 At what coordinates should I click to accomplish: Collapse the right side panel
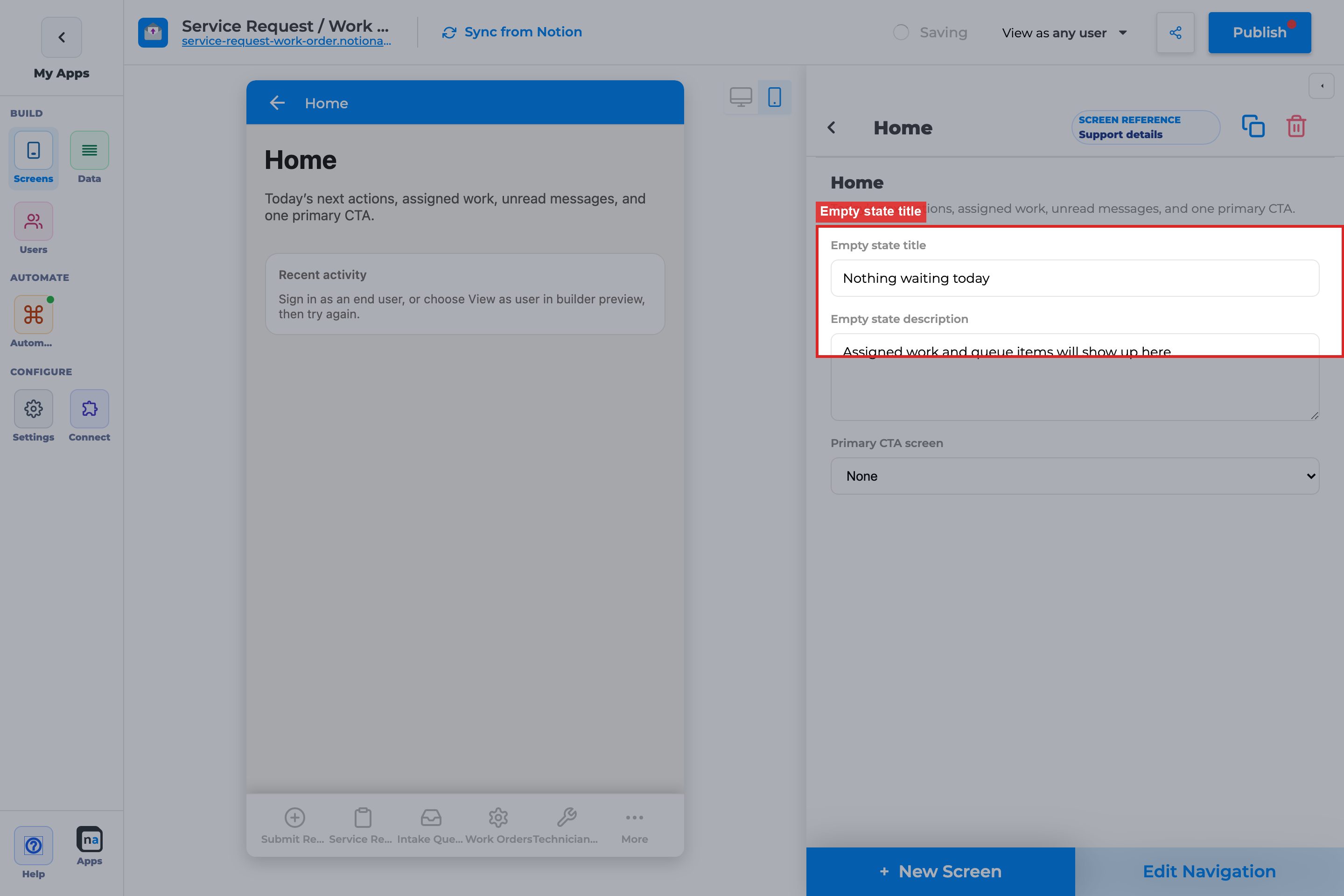point(1321,86)
